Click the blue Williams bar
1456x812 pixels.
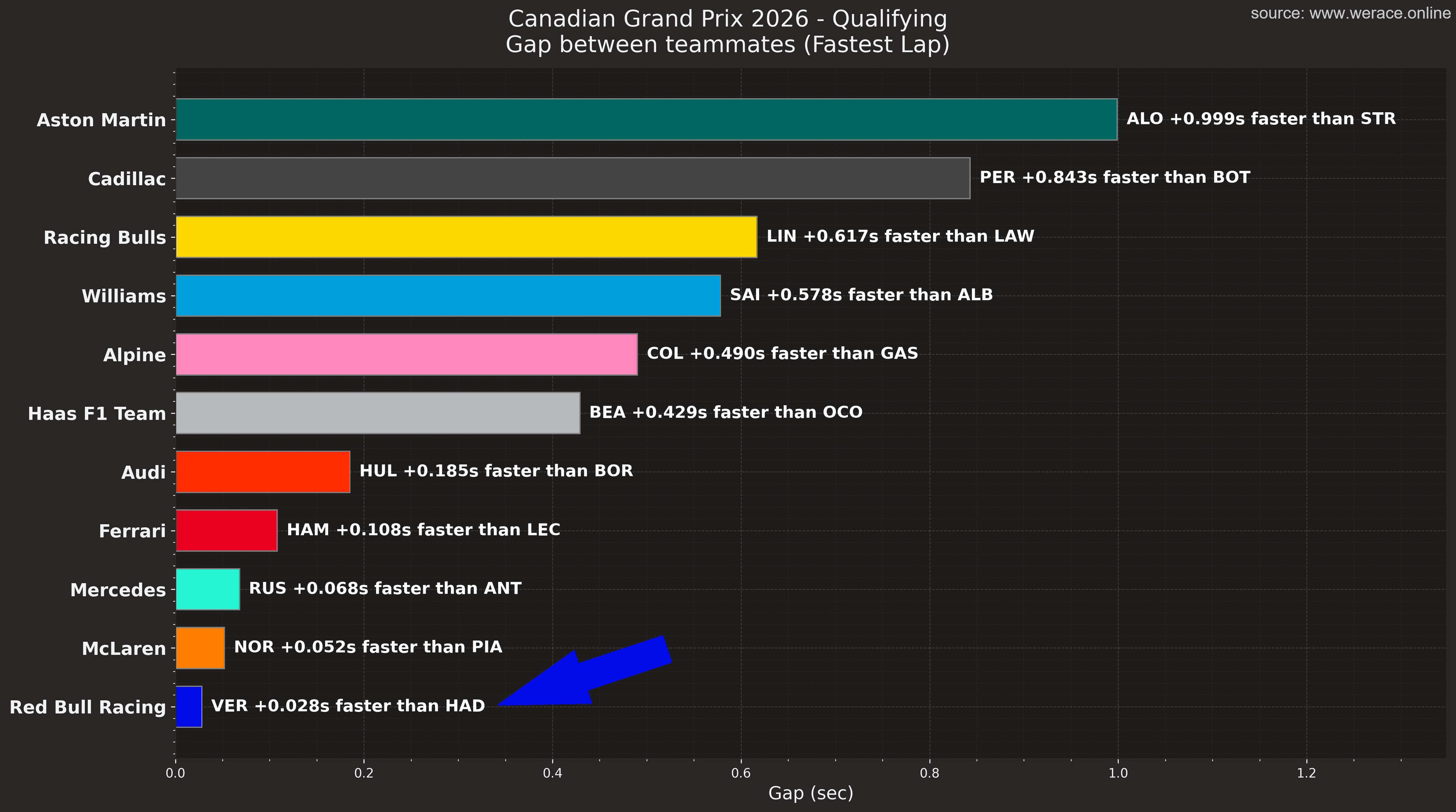click(x=448, y=296)
